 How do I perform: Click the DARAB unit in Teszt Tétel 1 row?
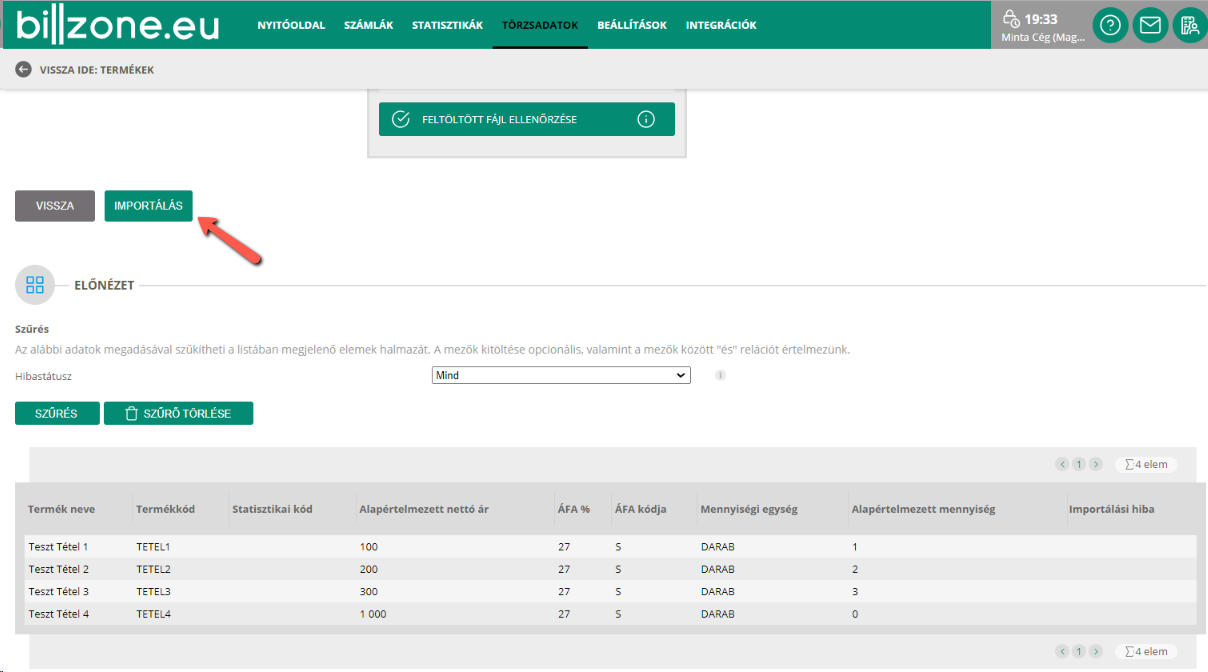click(x=718, y=547)
